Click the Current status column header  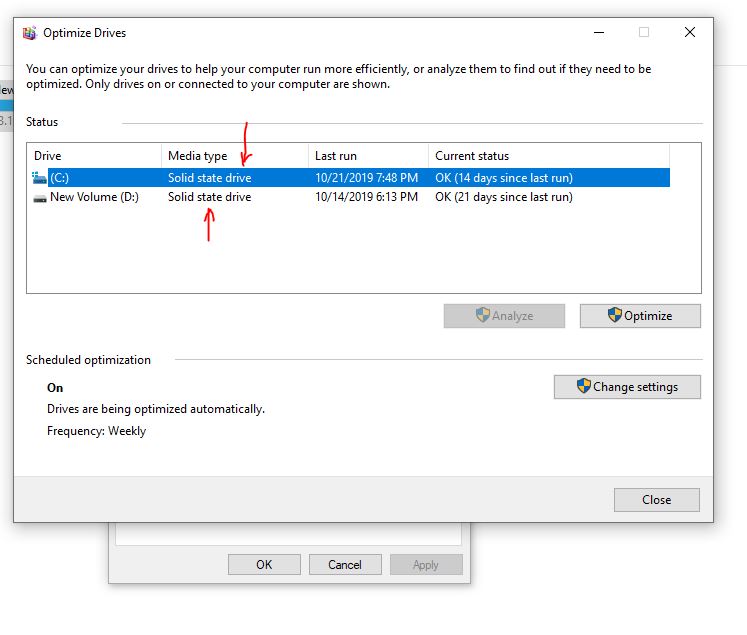[548, 156]
